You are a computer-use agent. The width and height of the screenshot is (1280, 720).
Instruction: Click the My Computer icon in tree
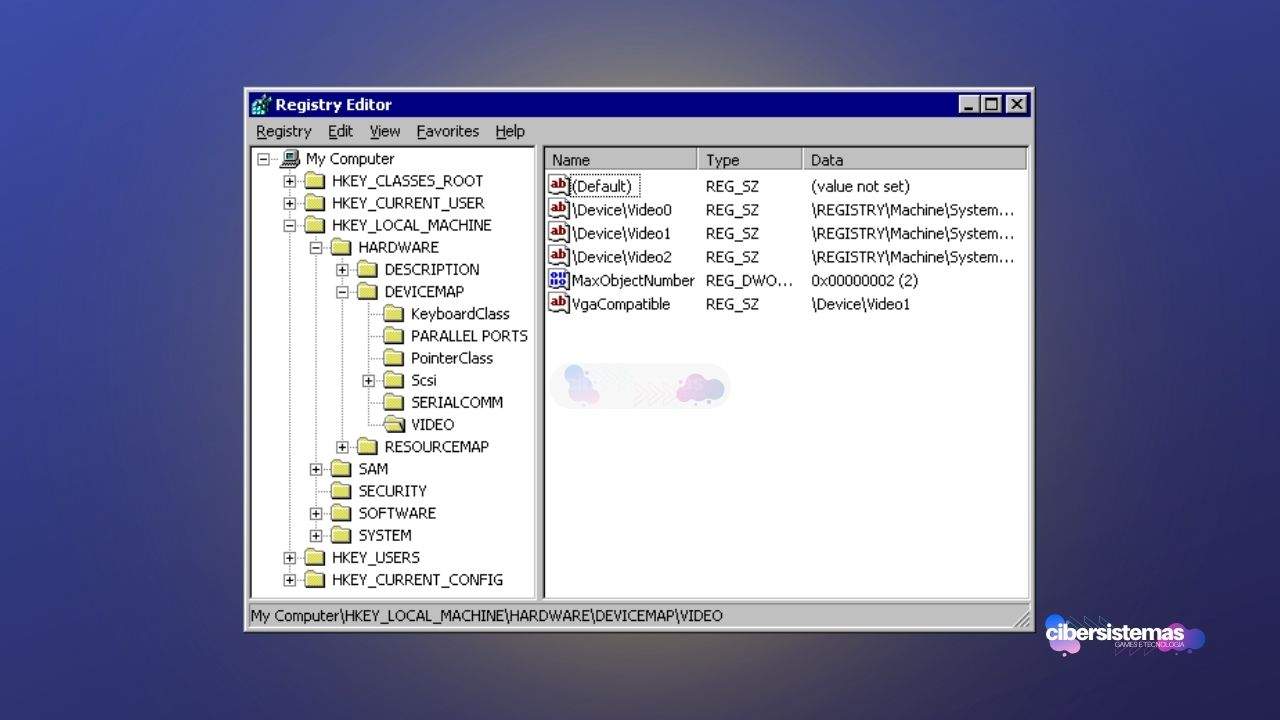click(x=291, y=158)
